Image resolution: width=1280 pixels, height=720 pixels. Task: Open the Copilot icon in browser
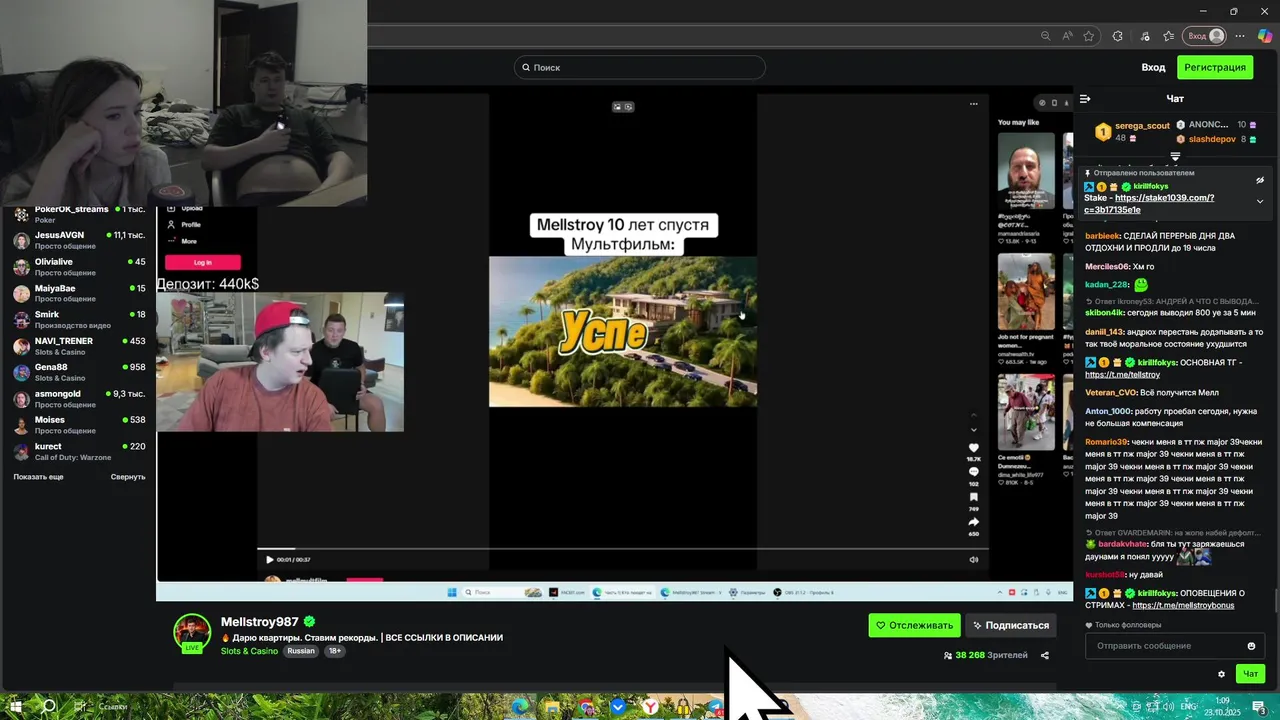point(1264,36)
